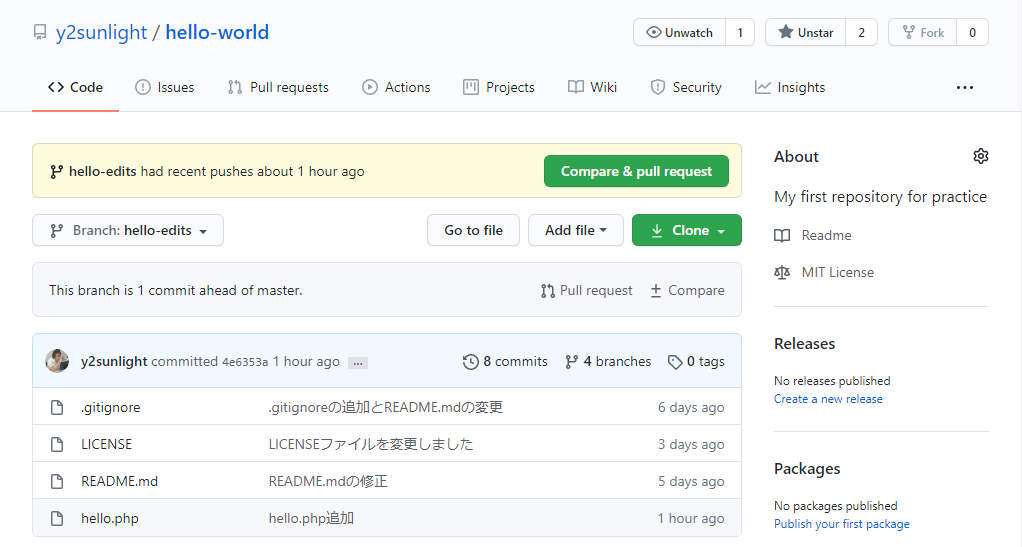Click the MIT License link
Image resolution: width=1022 pixels, height=547 pixels.
(837, 272)
